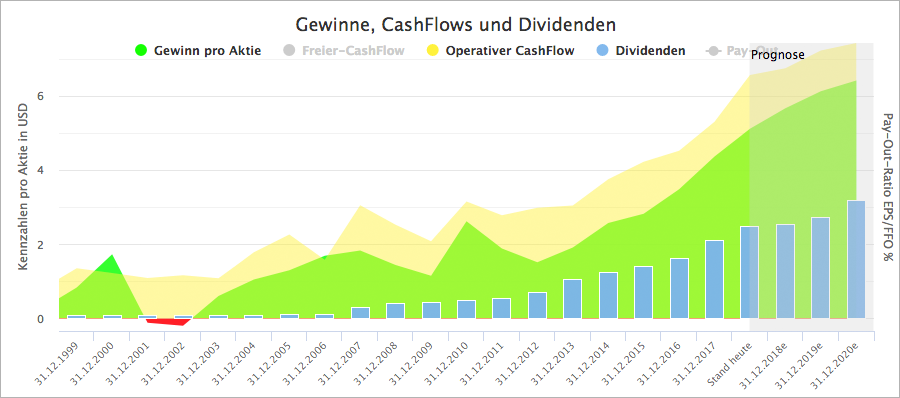
Task: Select the dividend bar for 31.12.2013
Action: [573, 299]
